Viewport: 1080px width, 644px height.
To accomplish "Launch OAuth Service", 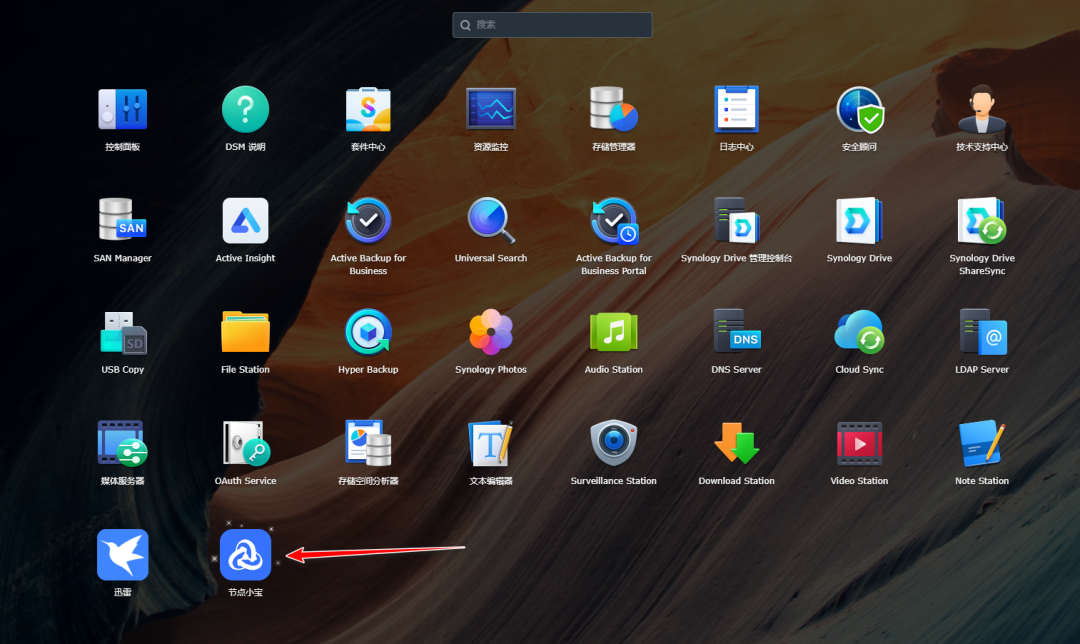I will pyautogui.click(x=245, y=444).
